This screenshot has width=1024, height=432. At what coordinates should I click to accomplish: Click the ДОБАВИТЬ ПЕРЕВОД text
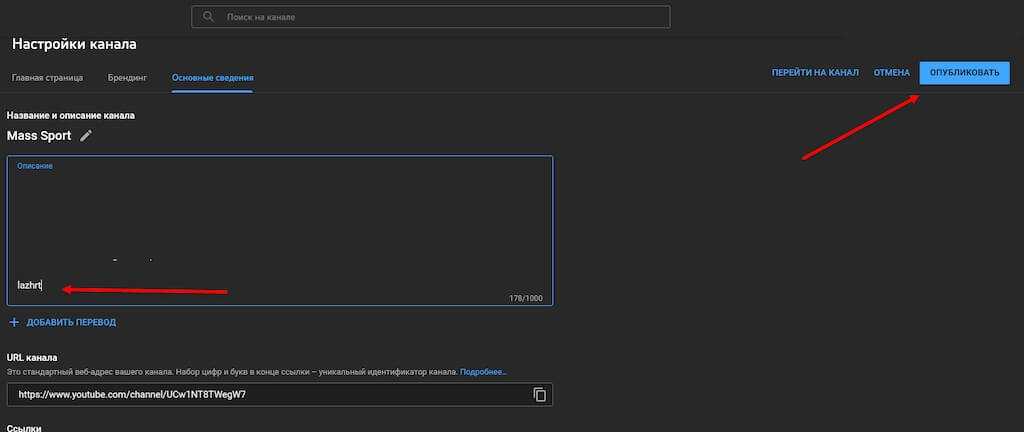coord(71,322)
